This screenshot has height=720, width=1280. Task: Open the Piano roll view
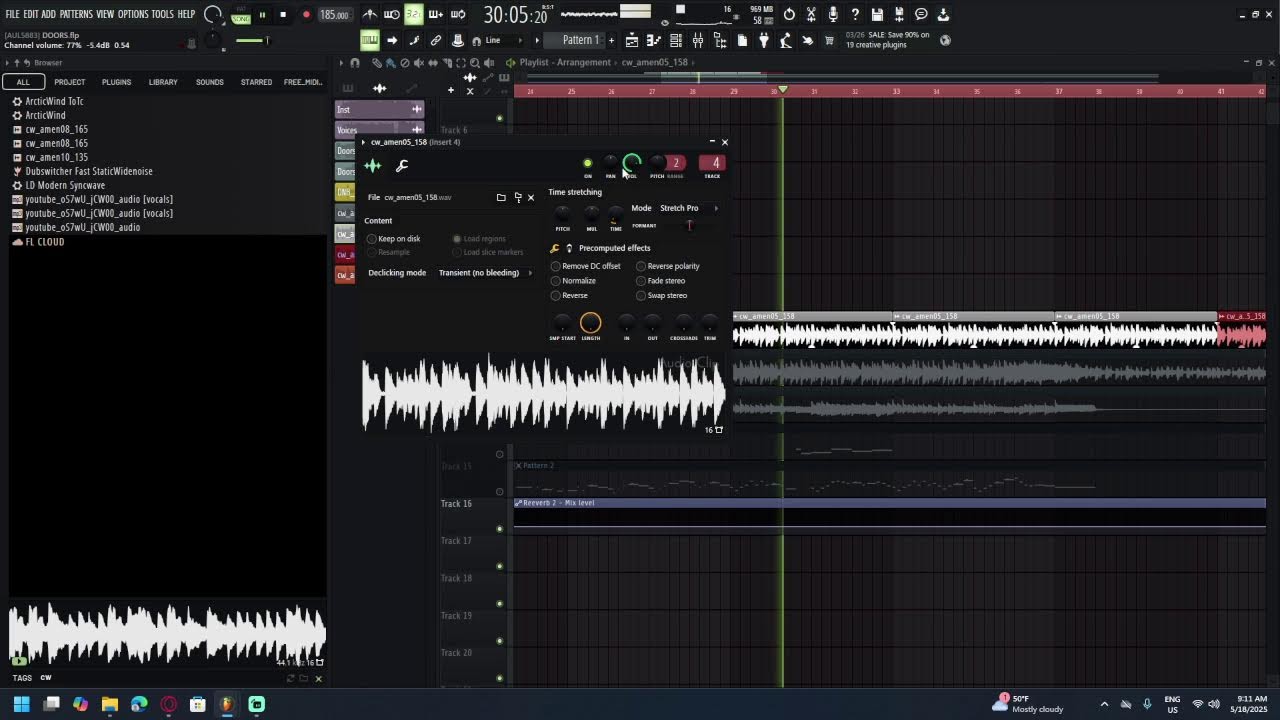(653, 40)
